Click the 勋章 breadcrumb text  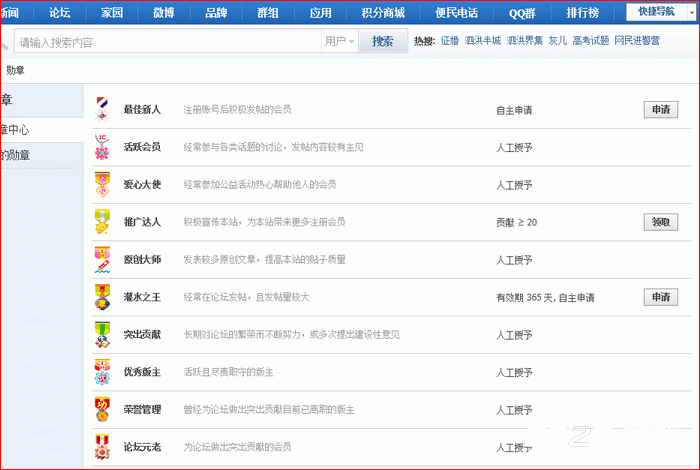coord(16,70)
